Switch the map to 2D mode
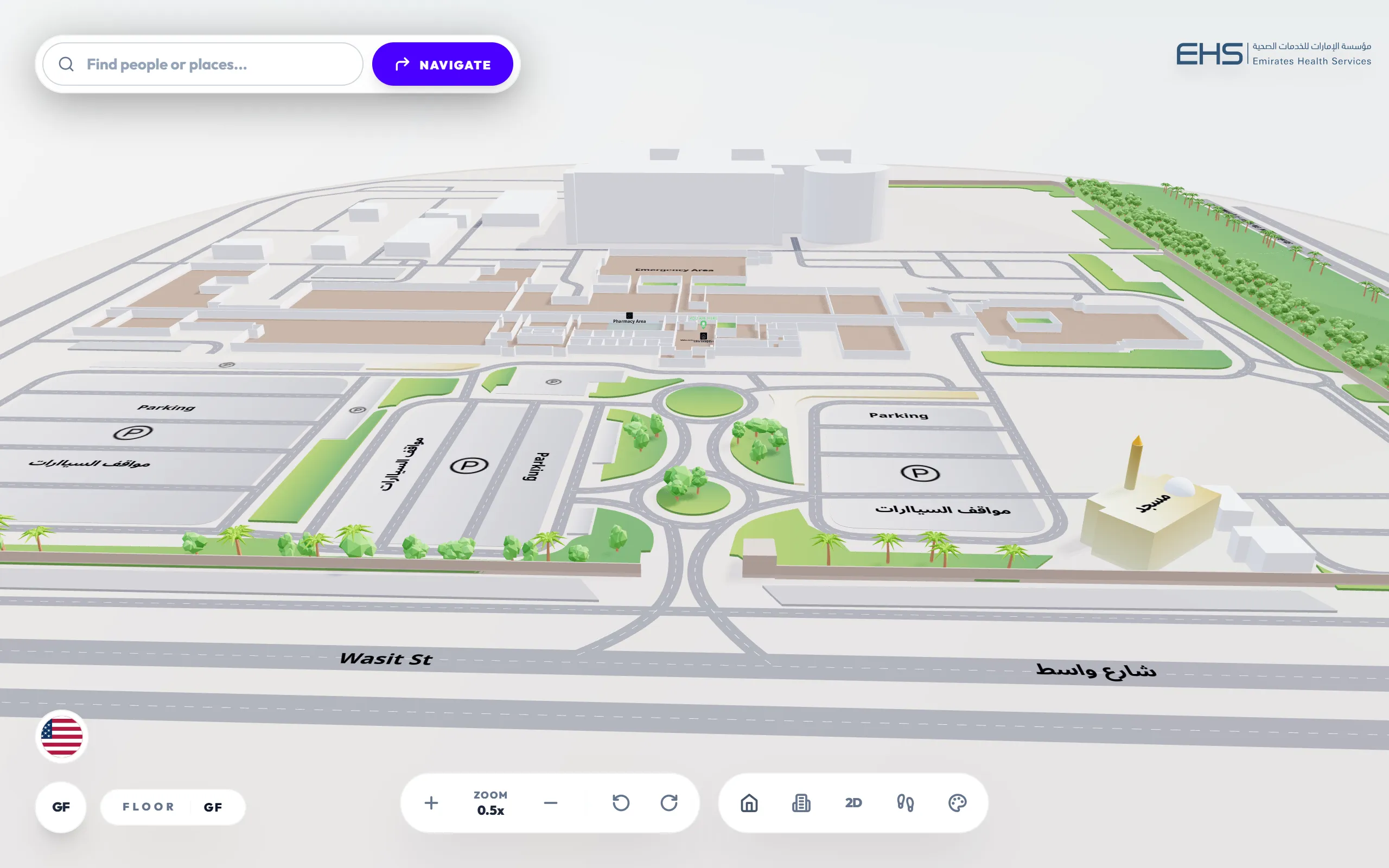Image resolution: width=1389 pixels, height=868 pixels. click(853, 802)
